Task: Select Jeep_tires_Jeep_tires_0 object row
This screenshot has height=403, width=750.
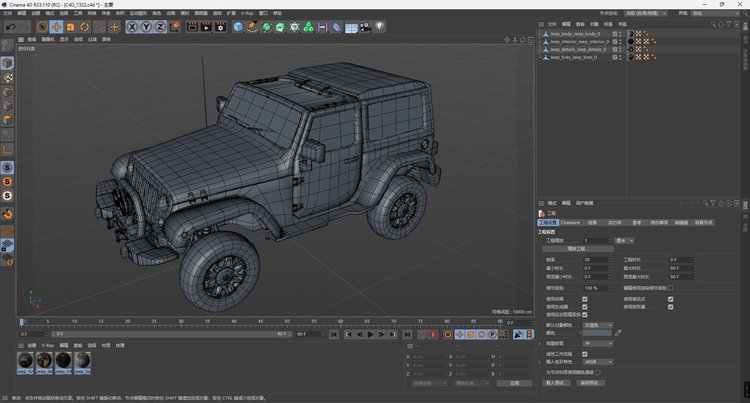Action: pyautogui.click(x=574, y=57)
